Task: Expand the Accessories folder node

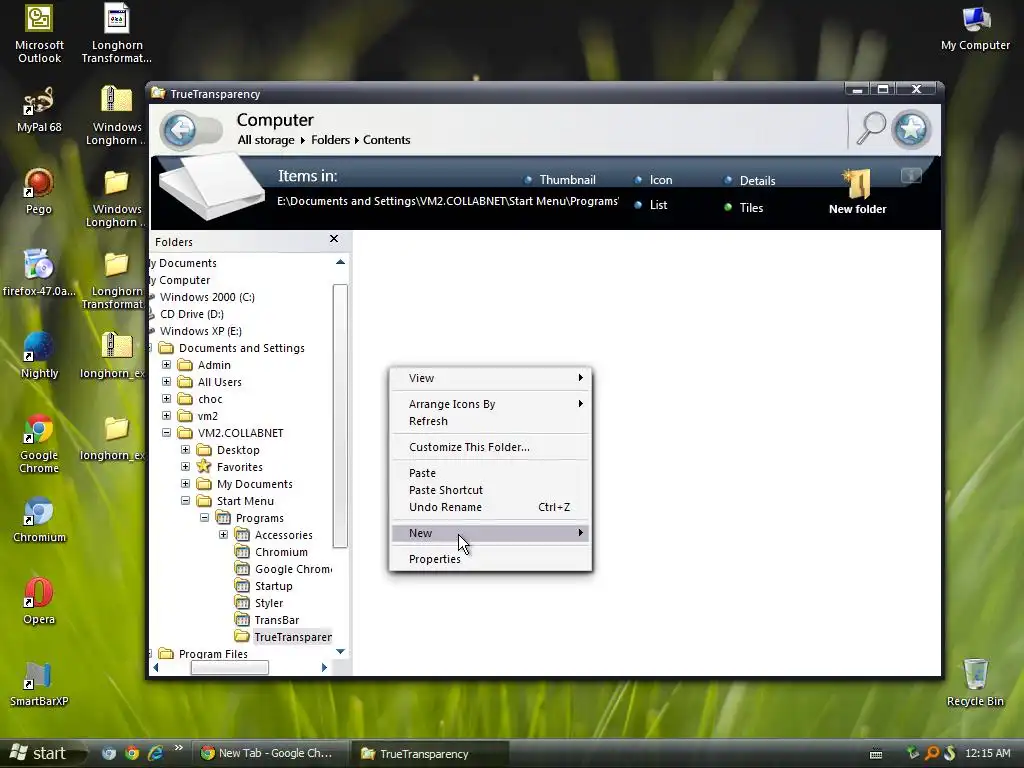Action: pos(223,534)
